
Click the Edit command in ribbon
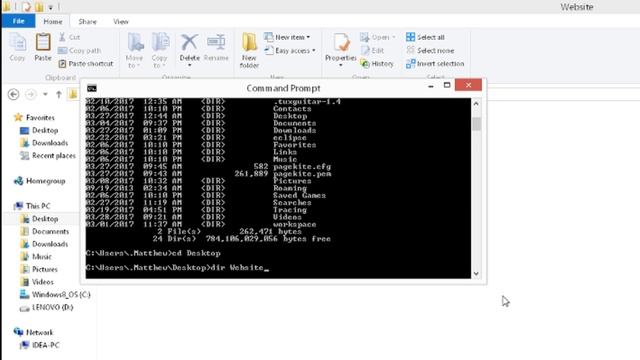[372, 51]
